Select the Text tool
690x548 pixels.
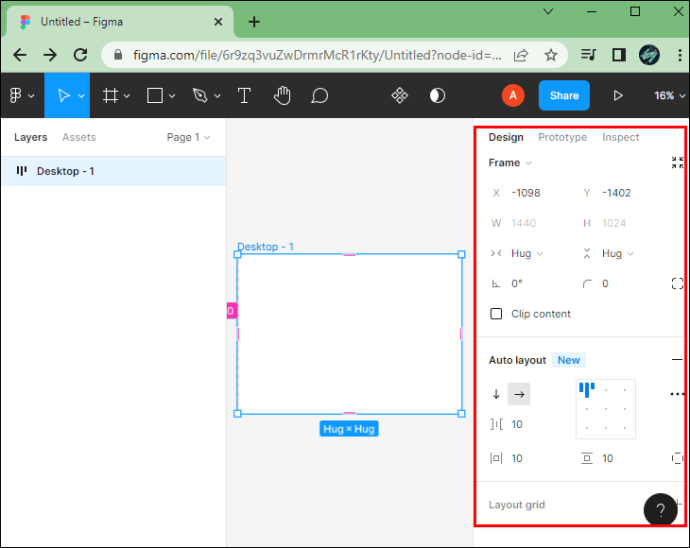[244, 96]
